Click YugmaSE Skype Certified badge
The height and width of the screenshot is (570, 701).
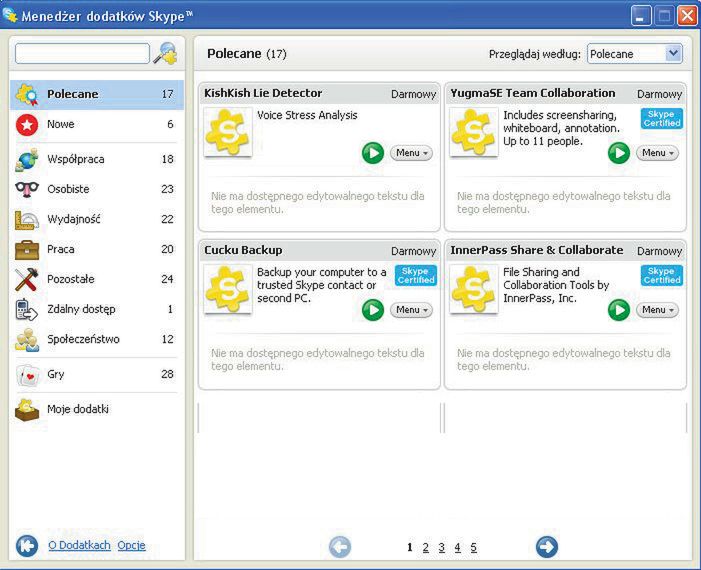(x=662, y=118)
